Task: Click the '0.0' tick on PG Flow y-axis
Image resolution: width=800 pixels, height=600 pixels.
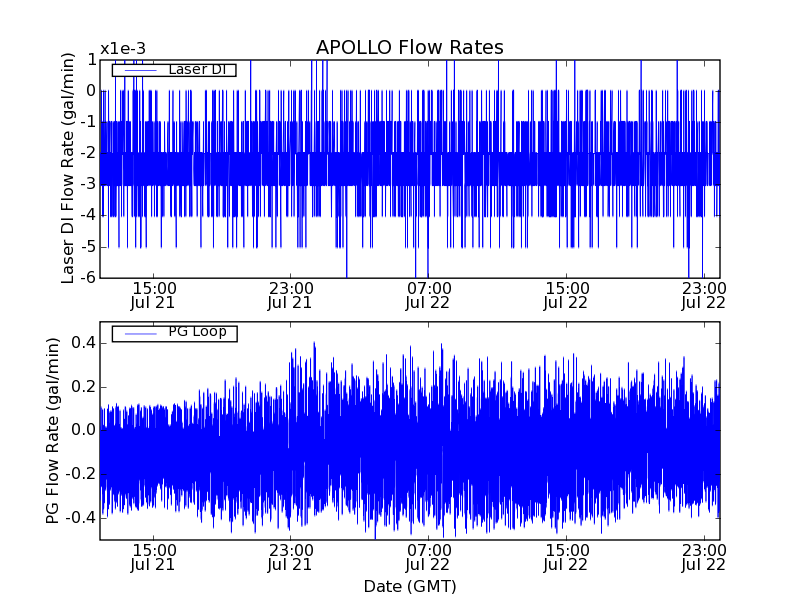Action: pyautogui.click(x=83, y=430)
